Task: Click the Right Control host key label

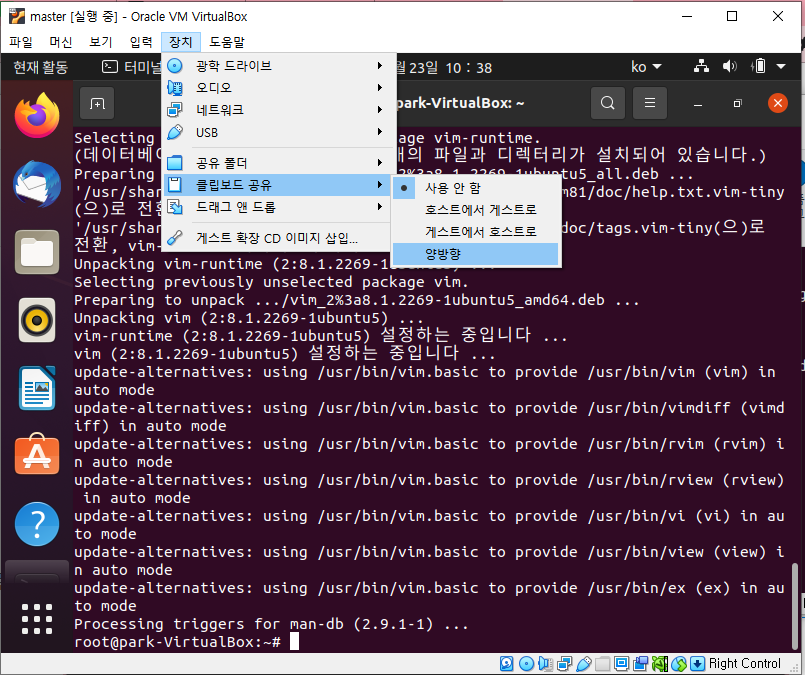Action: tap(744, 664)
